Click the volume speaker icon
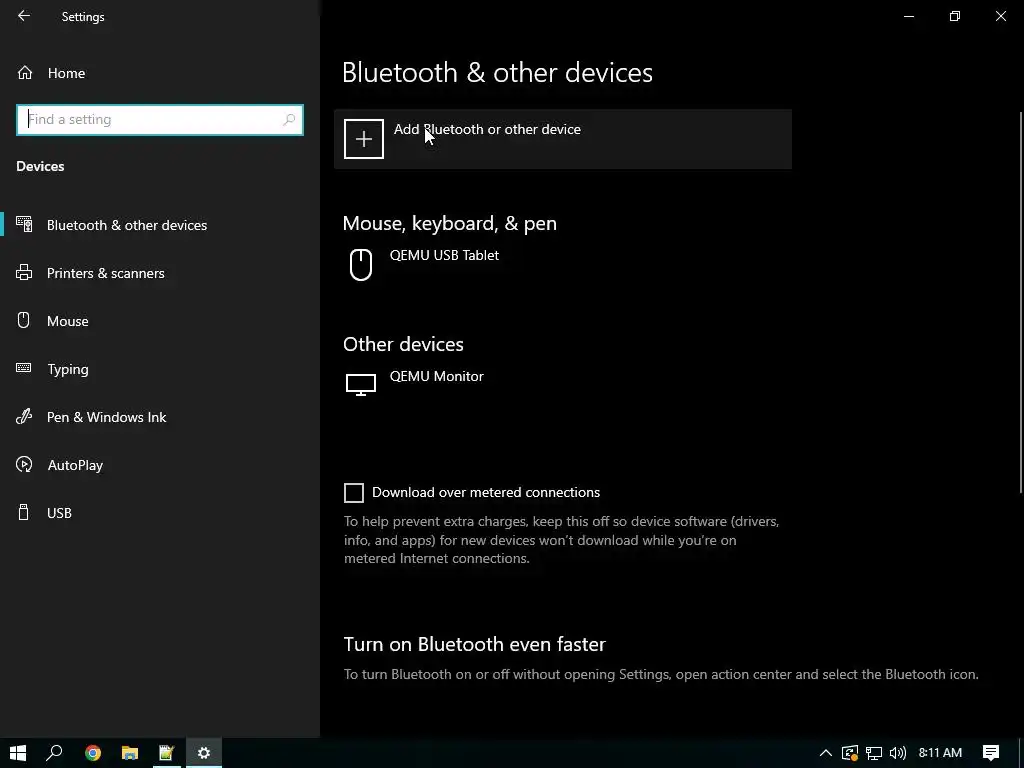 tap(898, 753)
